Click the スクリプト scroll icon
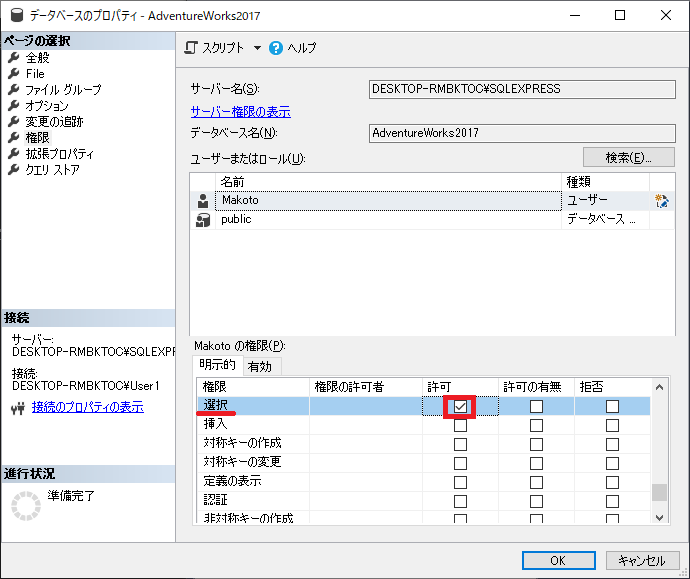This screenshot has width=690, height=579. (191, 48)
